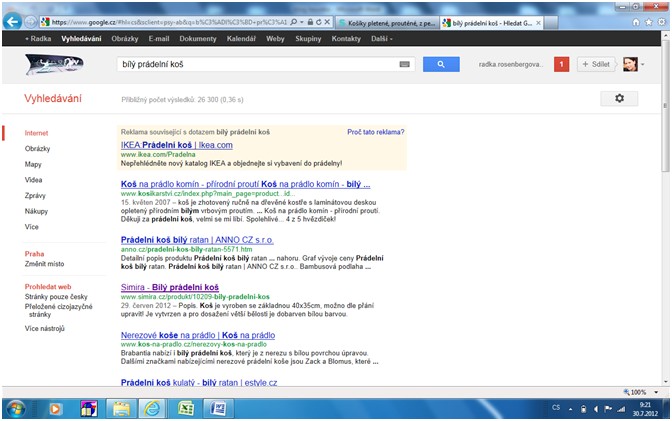Open the Windows Start orb
The height and width of the screenshot is (421, 672).
16,409
